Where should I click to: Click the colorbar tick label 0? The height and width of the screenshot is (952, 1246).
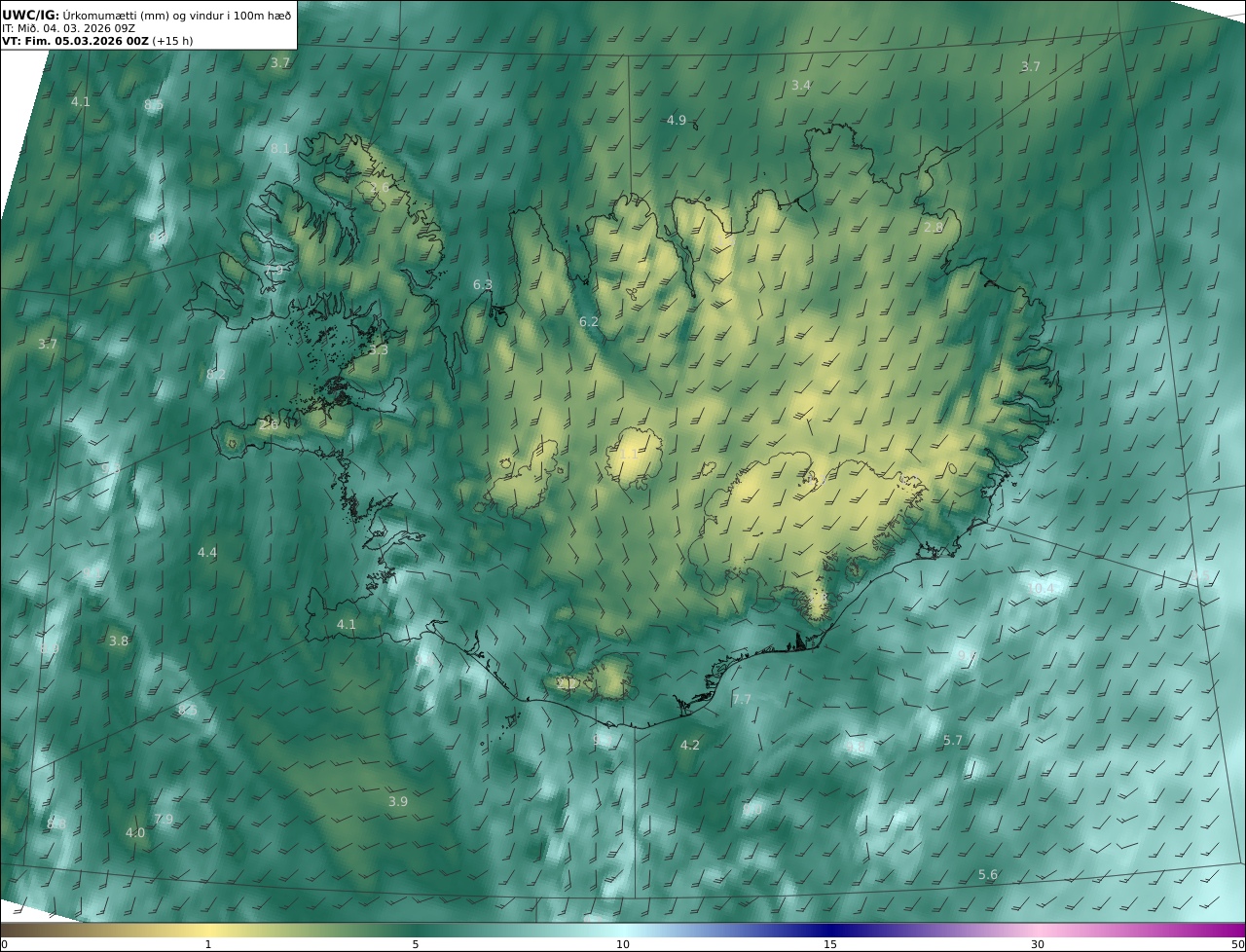(4, 945)
